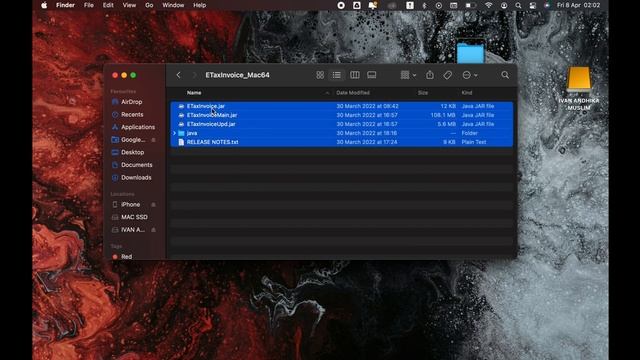
Task: Click the java folder icon
Action: [181, 133]
